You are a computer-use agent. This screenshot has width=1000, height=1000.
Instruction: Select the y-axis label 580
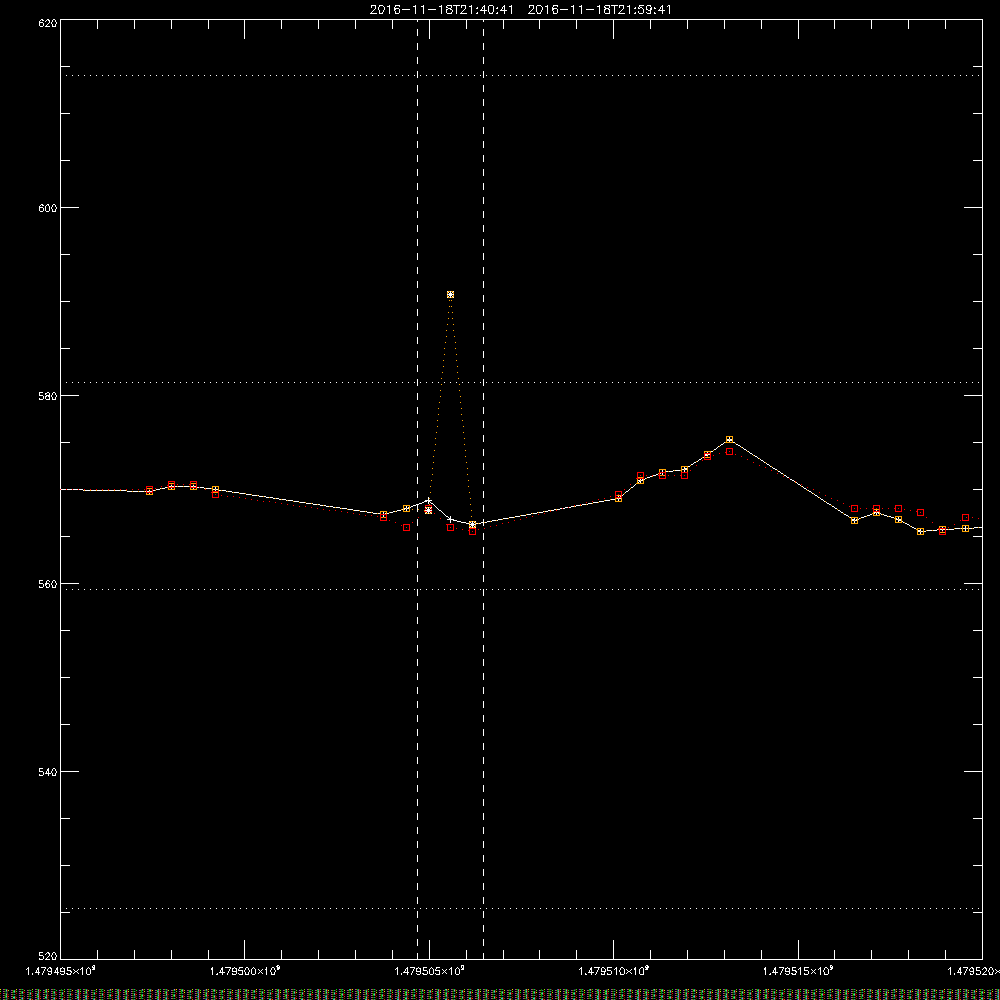coord(48,395)
